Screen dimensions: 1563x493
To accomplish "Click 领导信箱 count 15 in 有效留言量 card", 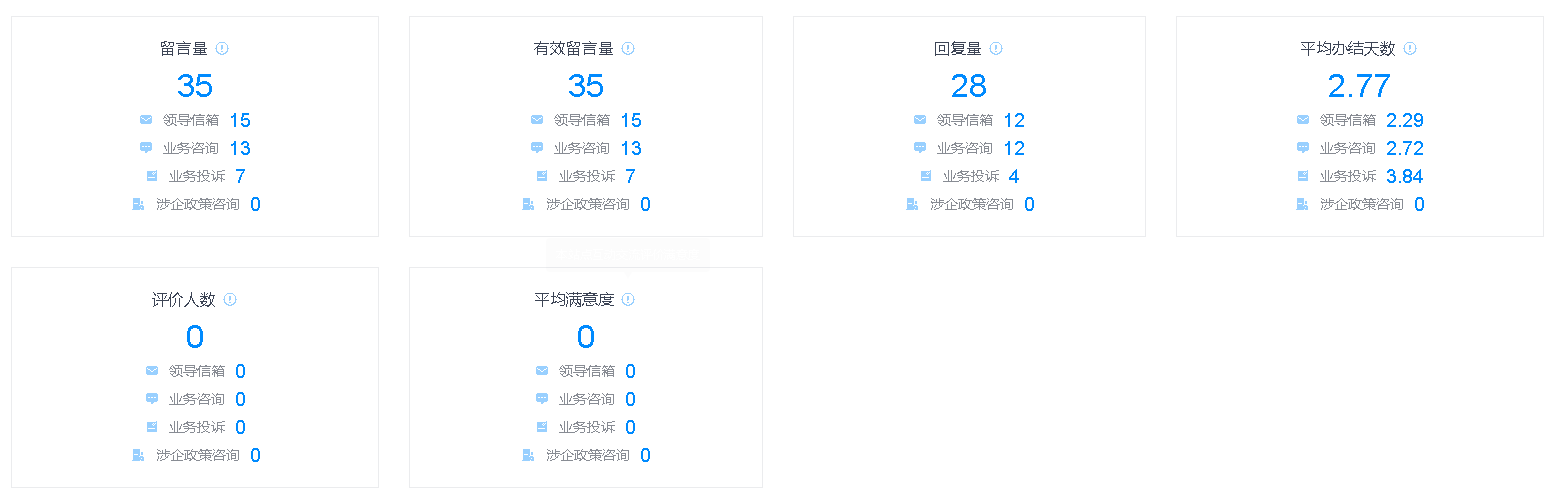I will click(x=631, y=120).
